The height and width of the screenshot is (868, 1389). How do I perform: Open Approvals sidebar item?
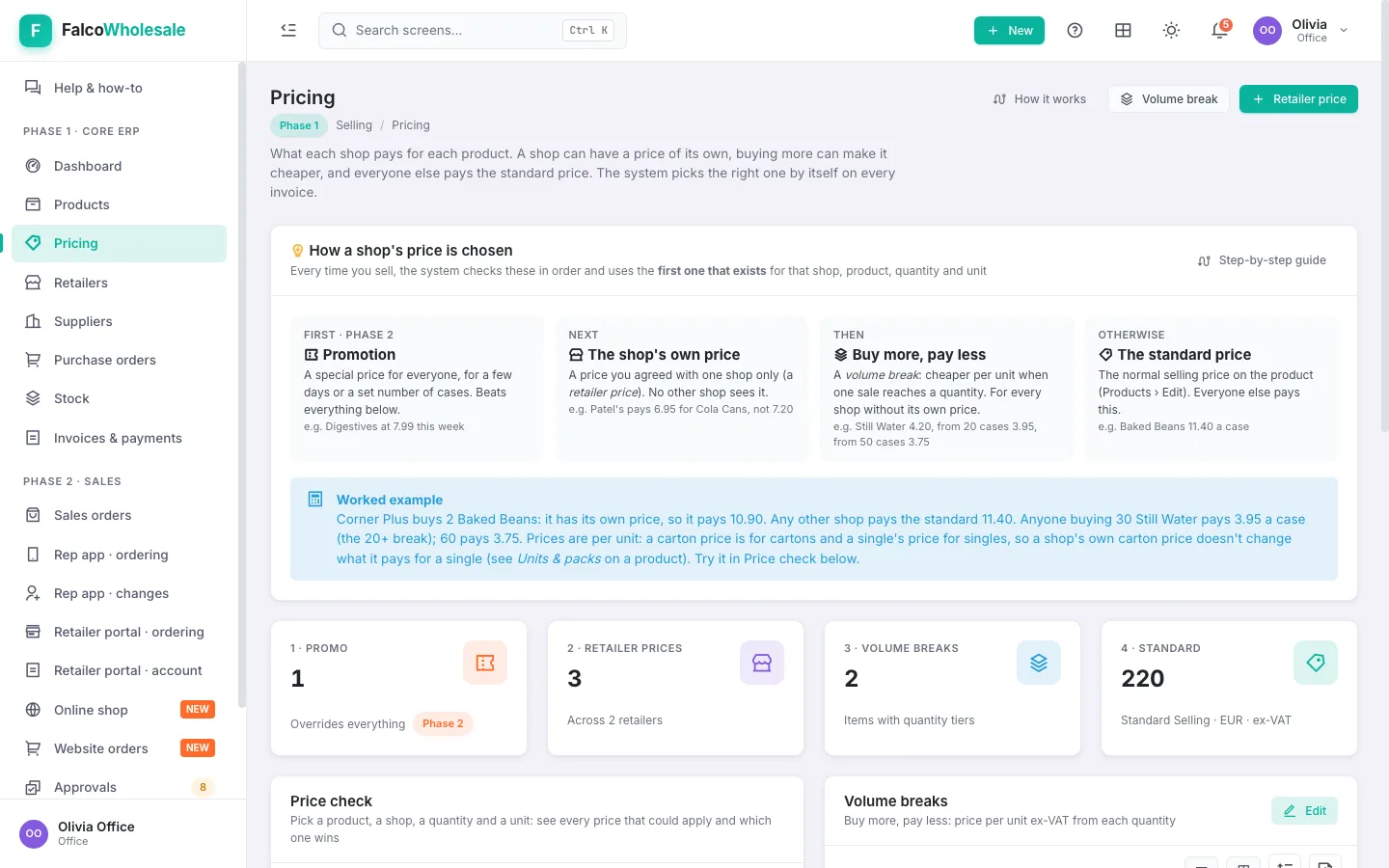[120, 787]
